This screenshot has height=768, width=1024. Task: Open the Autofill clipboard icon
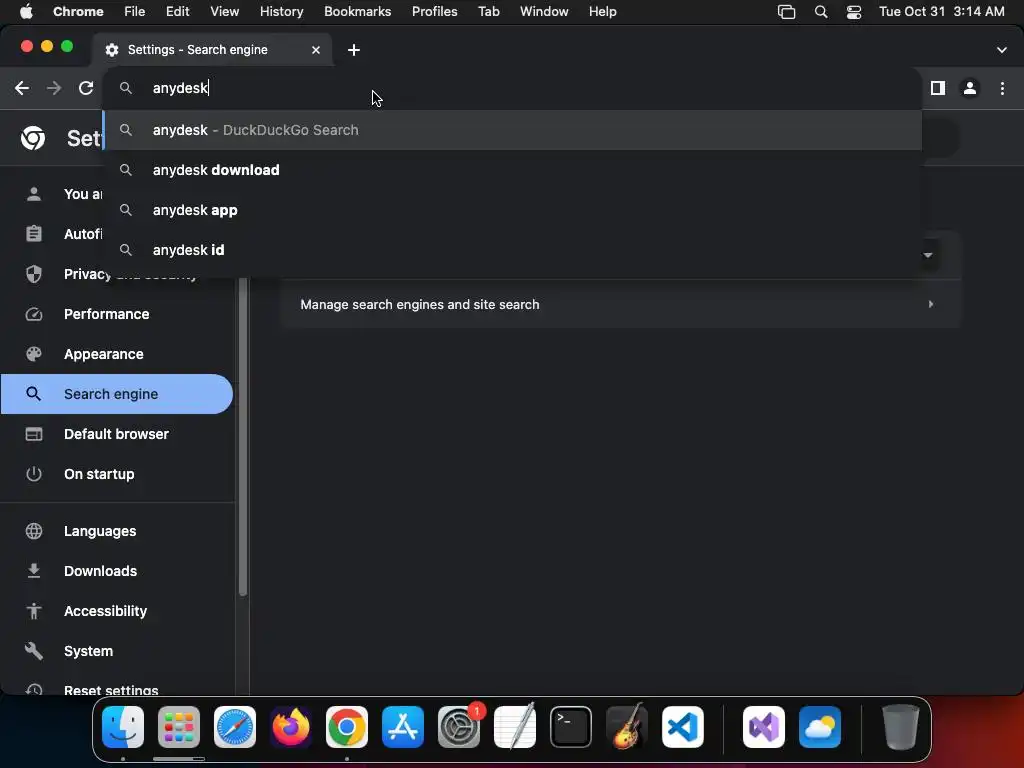click(34, 234)
